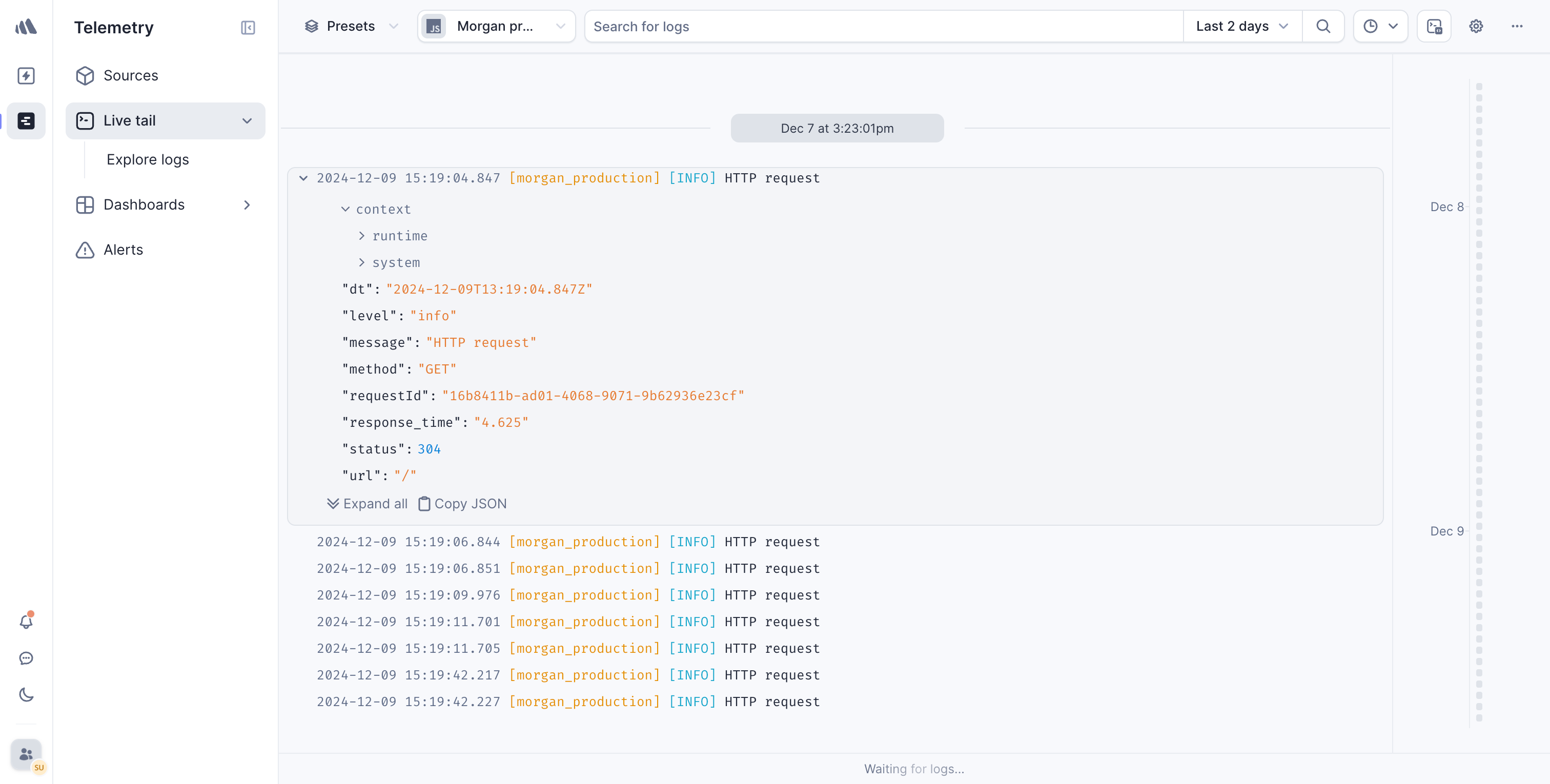Open the Morgan production source selector
Viewport: 1550px width, 784px height.
tap(496, 27)
